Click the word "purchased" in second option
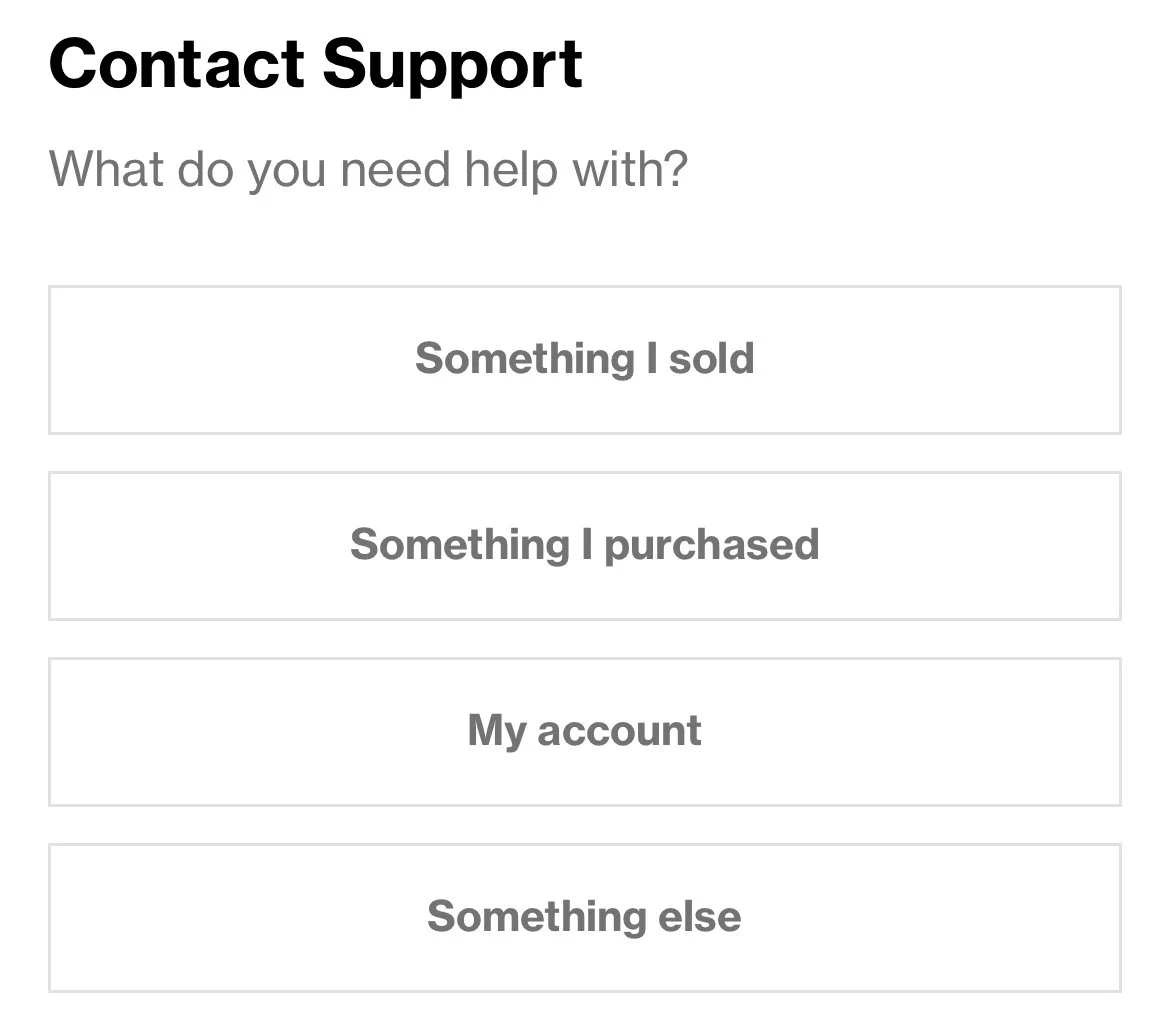 tap(712, 546)
